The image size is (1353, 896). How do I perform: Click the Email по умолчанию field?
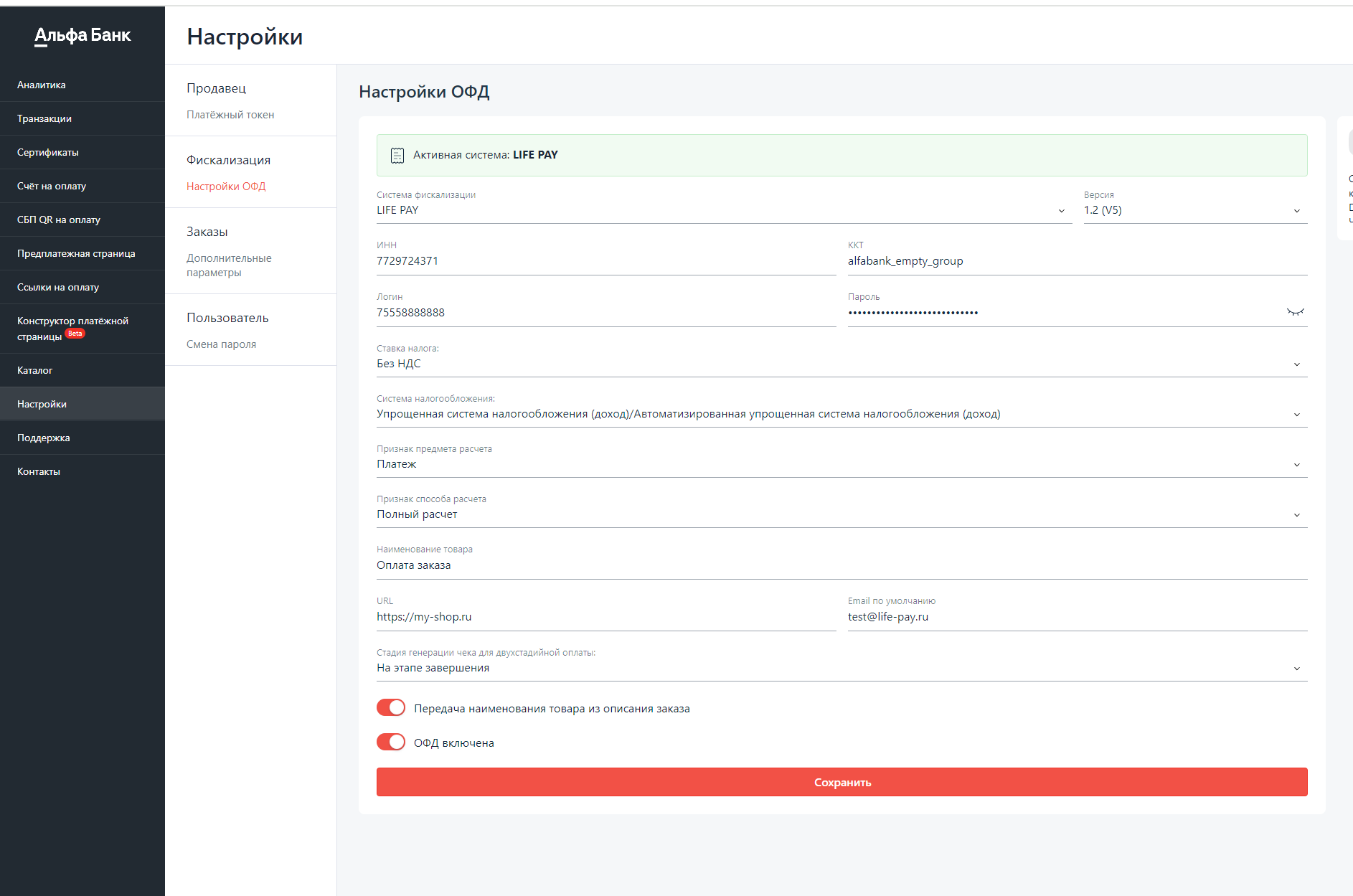[x=1078, y=617]
